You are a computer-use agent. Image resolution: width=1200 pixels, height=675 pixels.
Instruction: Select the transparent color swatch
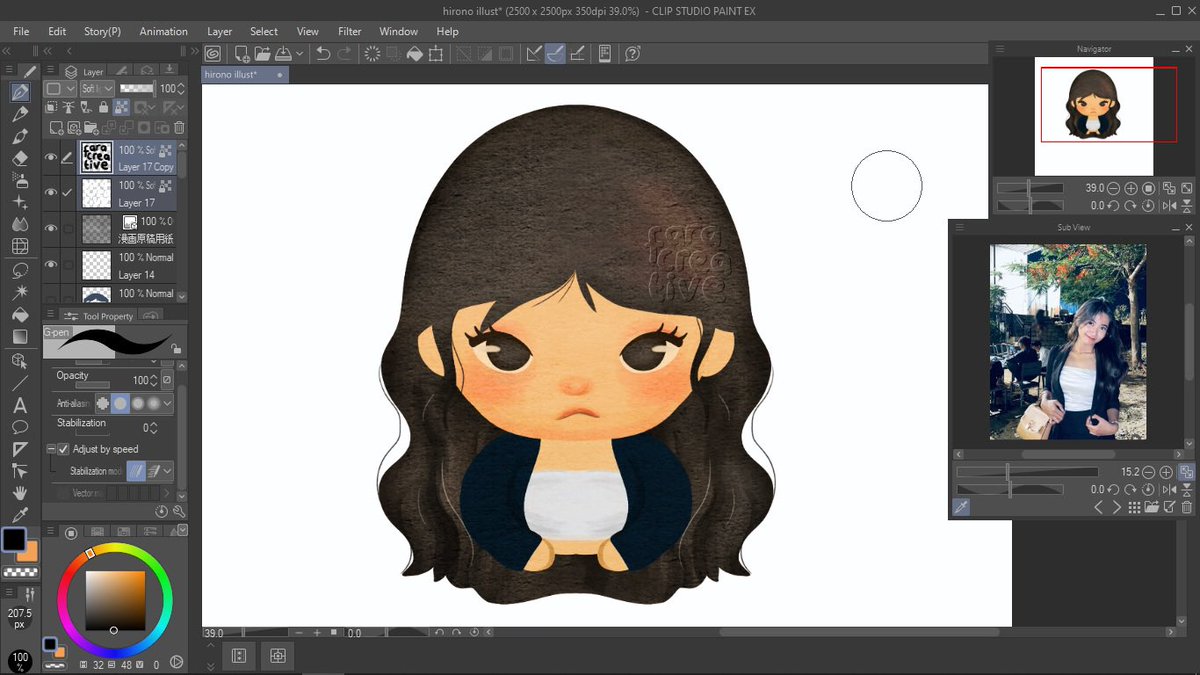20,573
